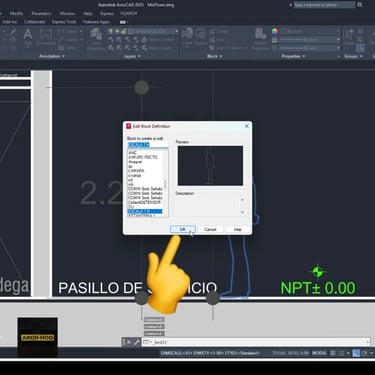Screen dimensions: 375x375
Task: Toggle the highlighted ortho status bar button
Action: (x=356, y=353)
